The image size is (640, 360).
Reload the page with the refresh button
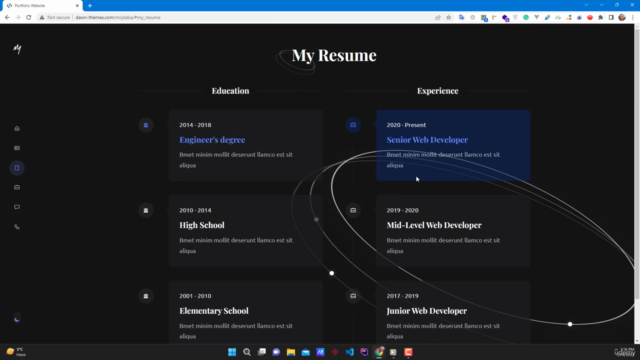coord(29,18)
